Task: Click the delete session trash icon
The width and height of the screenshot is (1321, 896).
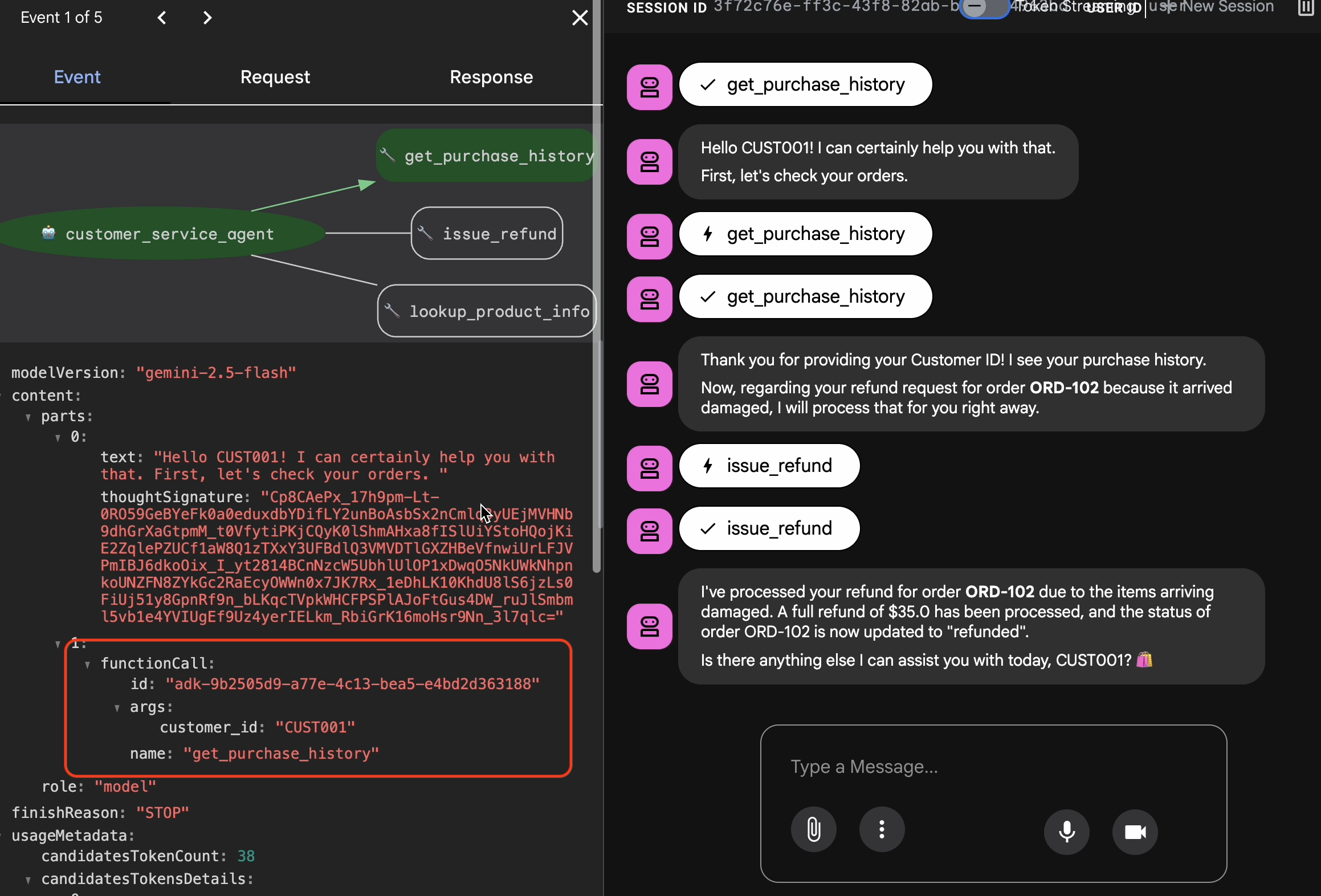Action: (x=1306, y=8)
